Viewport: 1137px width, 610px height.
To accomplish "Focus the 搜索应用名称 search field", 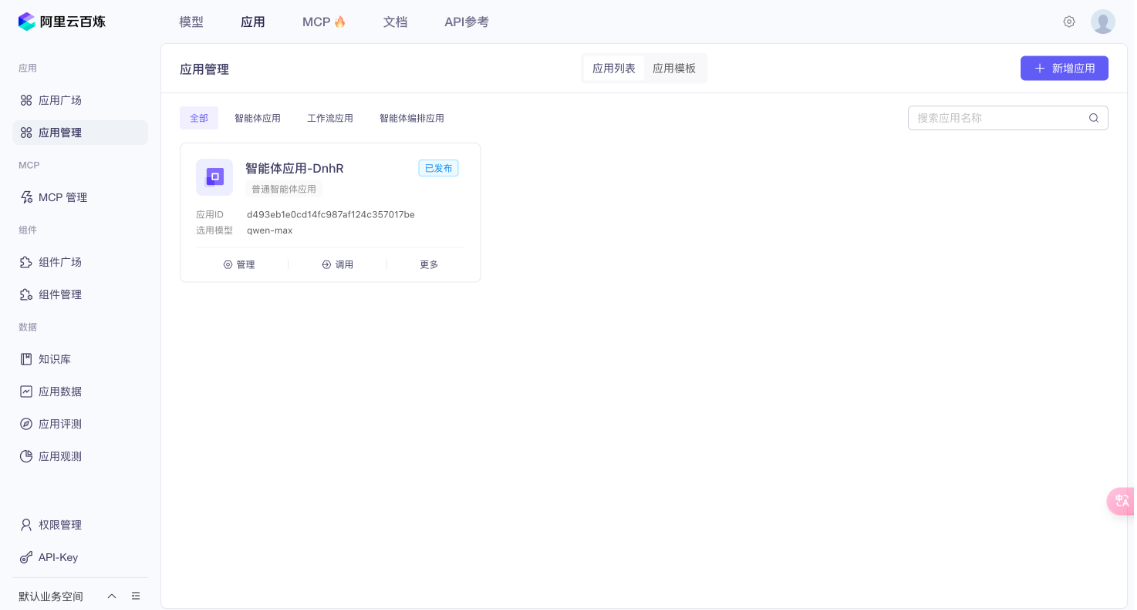I will click(997, 118).
